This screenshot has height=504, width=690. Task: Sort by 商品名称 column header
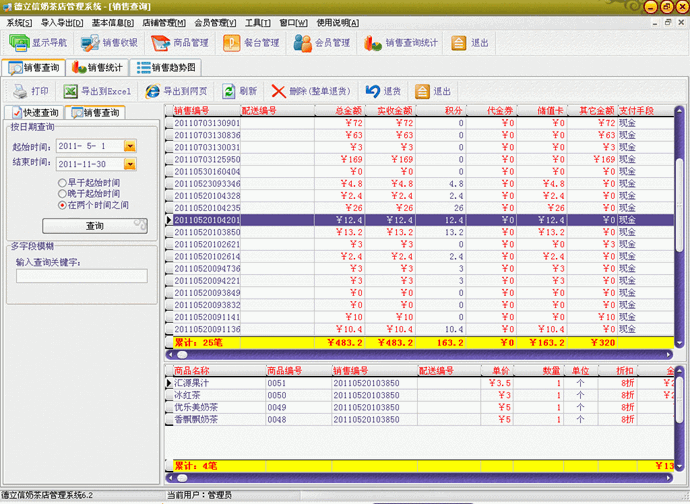pyautogui.click(x=219, y=371)
